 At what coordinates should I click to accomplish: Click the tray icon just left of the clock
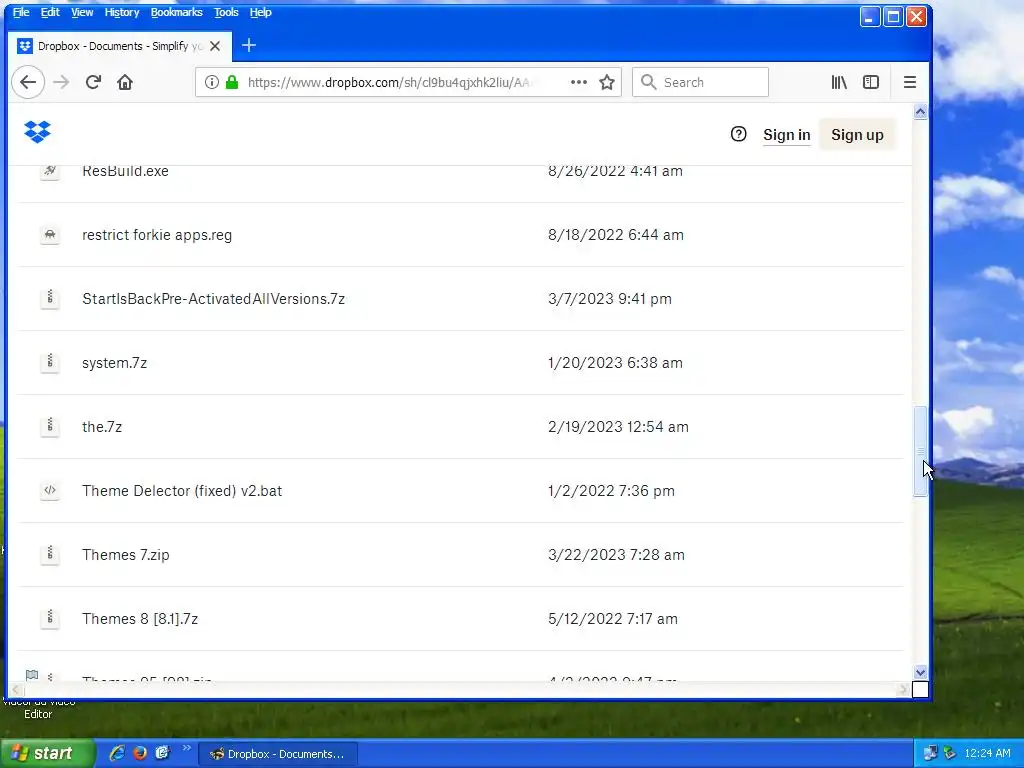coord(950,753)
